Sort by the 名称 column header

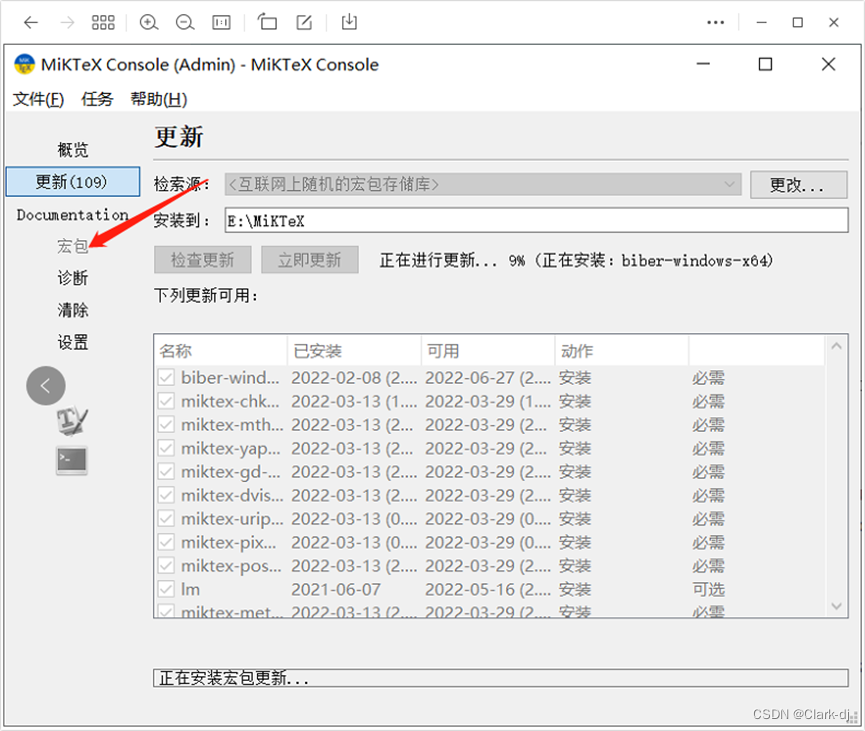coord(221,351)
